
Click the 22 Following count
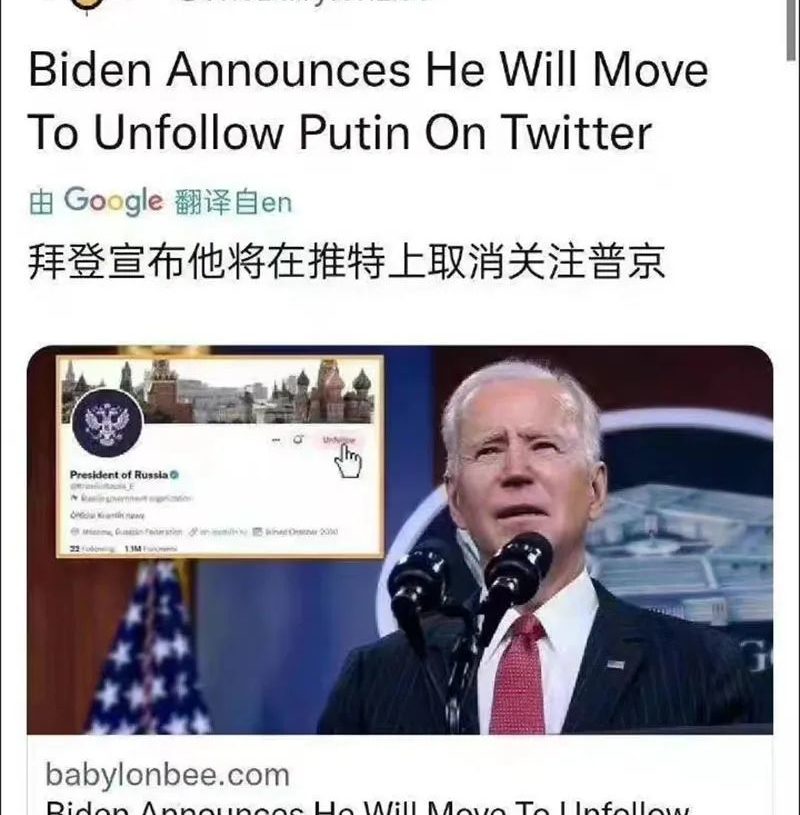point(91,548)
